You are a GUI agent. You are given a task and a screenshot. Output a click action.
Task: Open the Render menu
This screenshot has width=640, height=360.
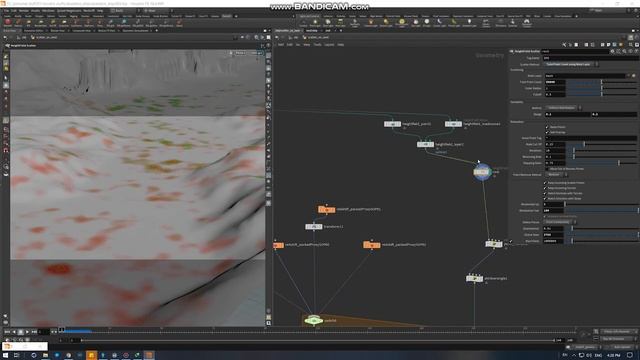[24, 10]
